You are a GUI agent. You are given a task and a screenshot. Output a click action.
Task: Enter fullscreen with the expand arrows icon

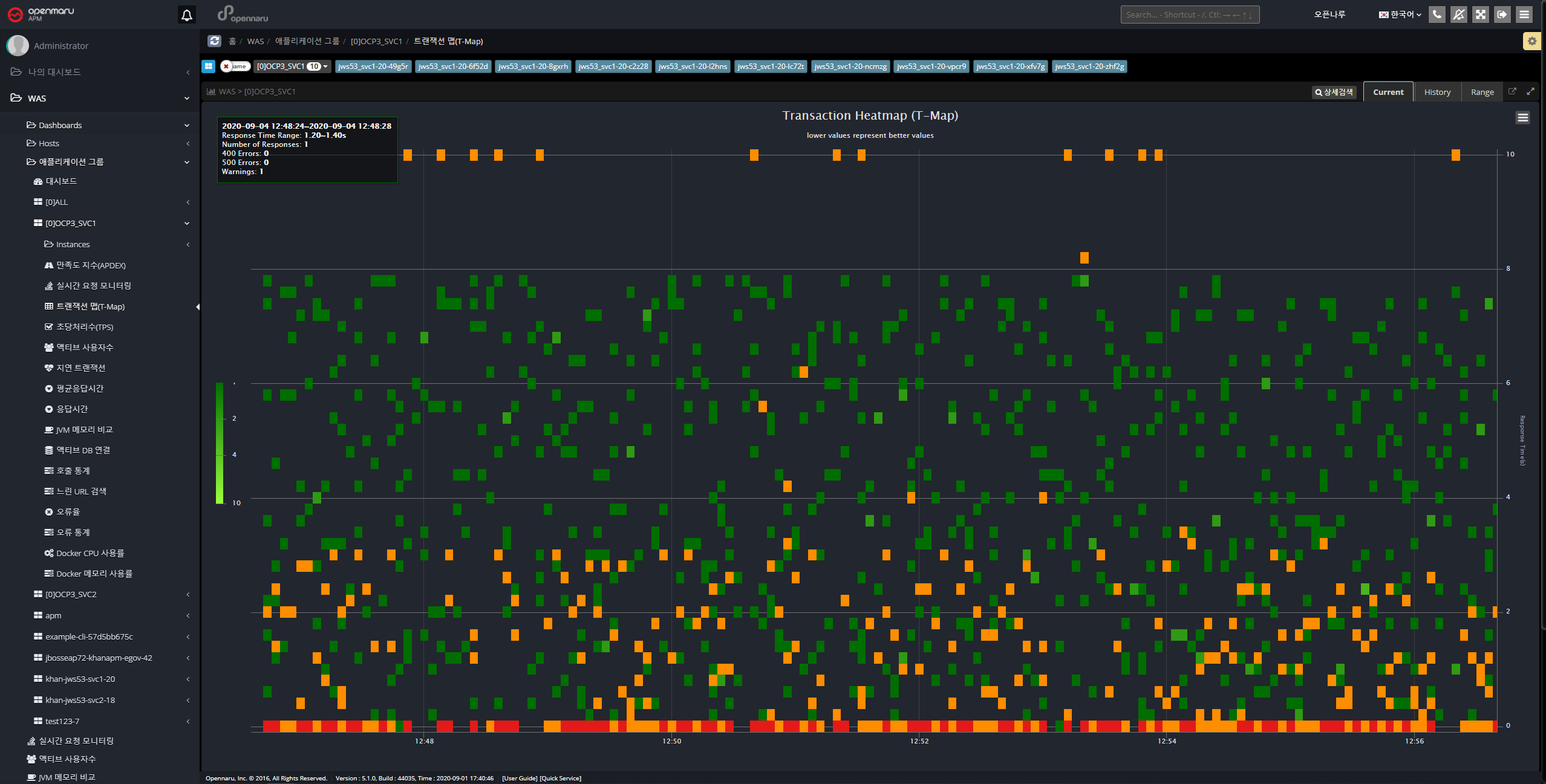(1481, 15)
